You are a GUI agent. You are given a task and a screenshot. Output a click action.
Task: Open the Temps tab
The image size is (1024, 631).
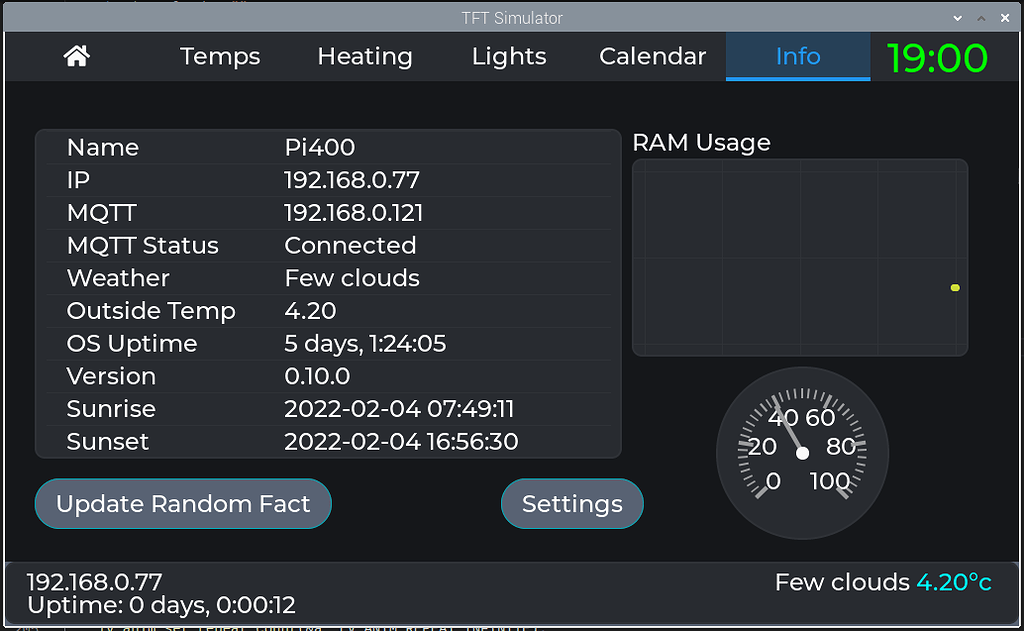[x=219, y=56]
